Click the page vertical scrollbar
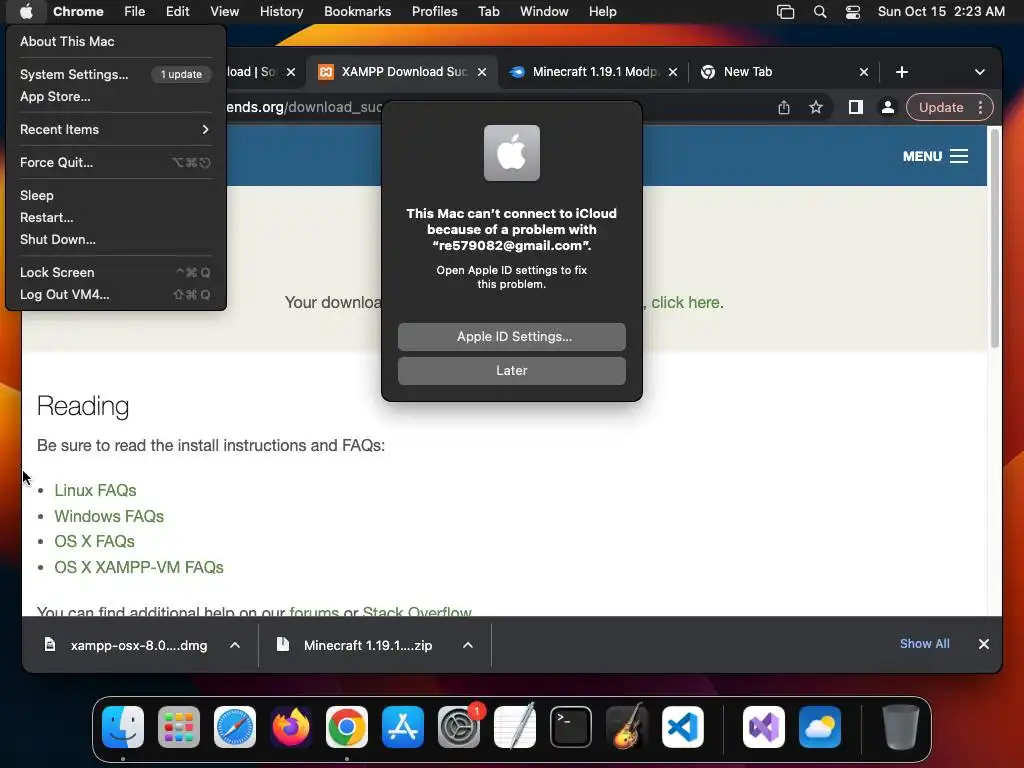The width and height of the screenshot is (1024, 768). [x=995, y=238]
